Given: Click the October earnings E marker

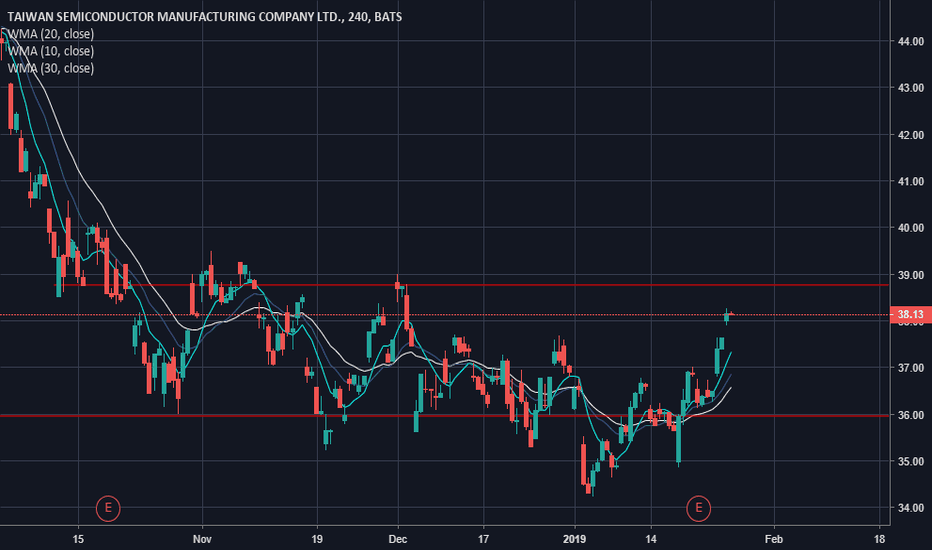Looking at the screenshot, I should click(x=108, y=508).
